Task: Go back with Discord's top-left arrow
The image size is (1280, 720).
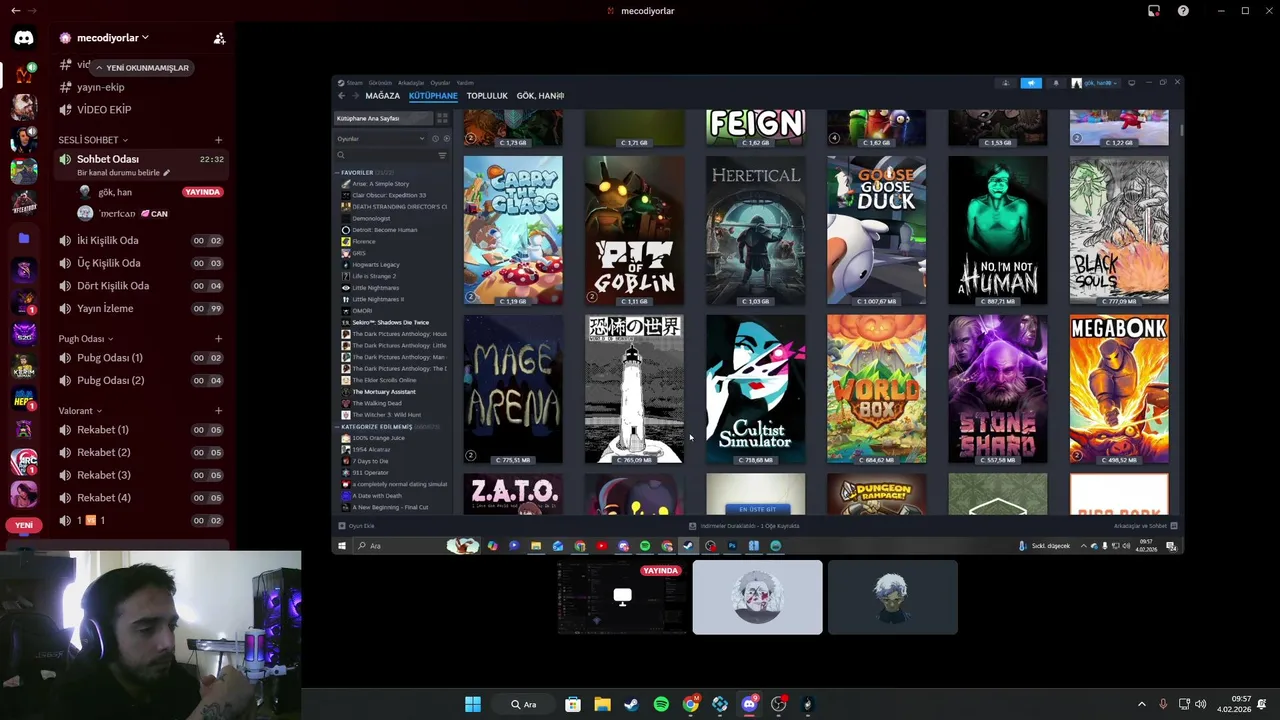Action: (15, 11)
